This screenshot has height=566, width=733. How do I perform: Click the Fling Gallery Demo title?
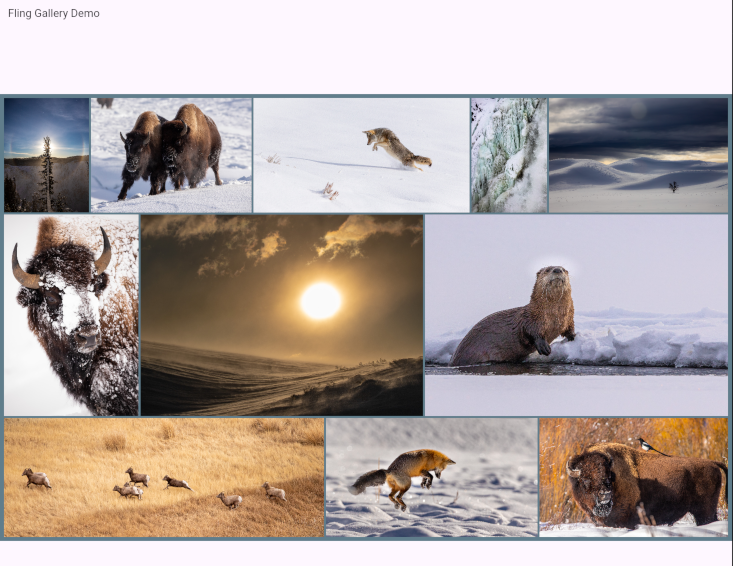(54, 13)
